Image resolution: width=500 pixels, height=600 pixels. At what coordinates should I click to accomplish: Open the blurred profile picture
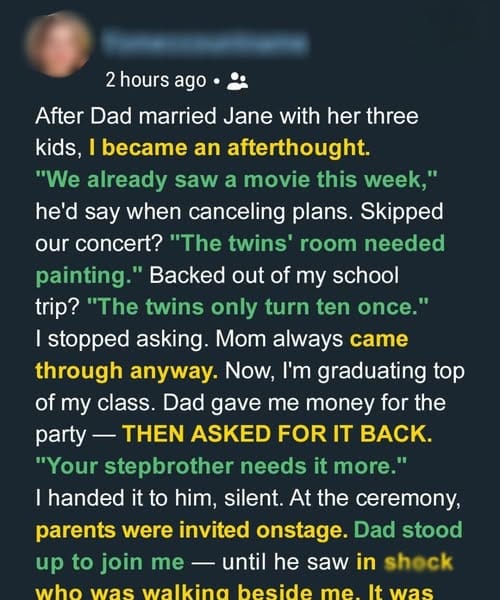[59, 44]
